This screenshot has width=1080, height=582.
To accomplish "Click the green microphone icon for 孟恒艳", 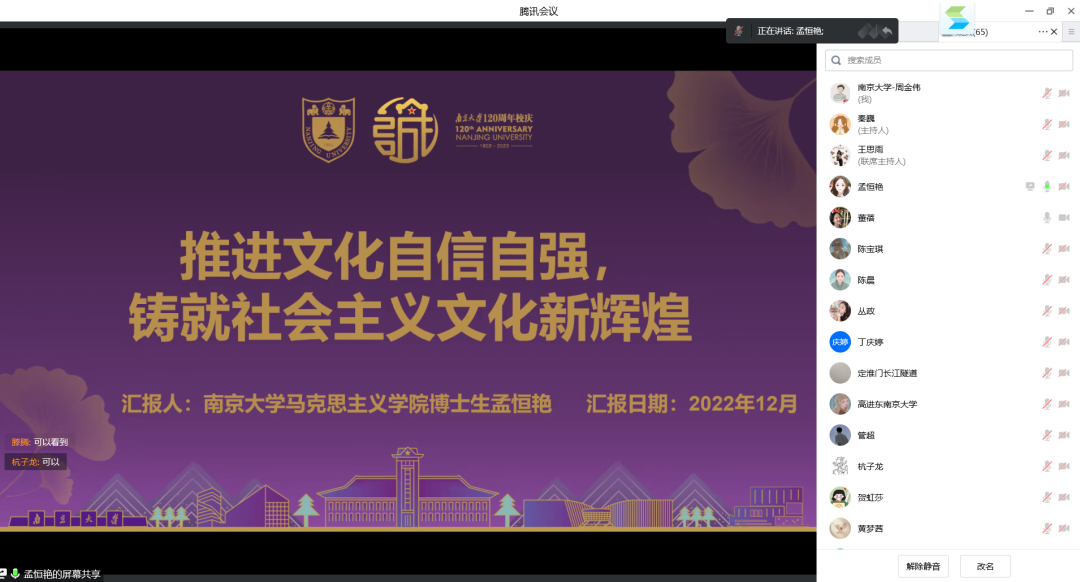I will point(1047,187).
